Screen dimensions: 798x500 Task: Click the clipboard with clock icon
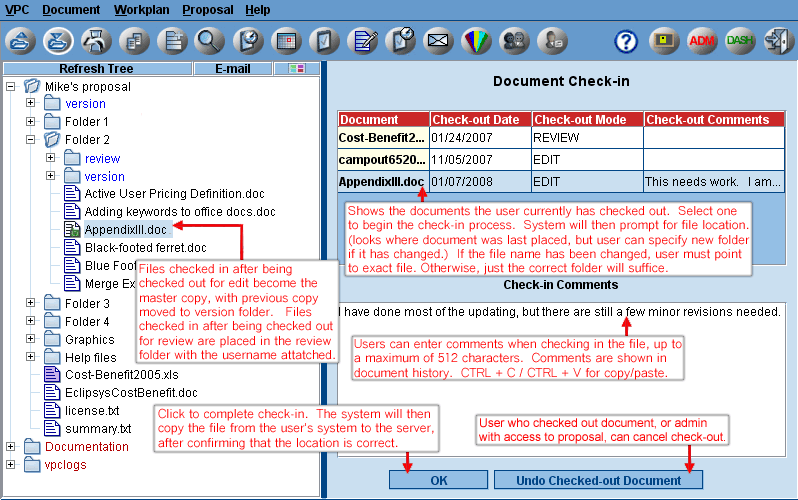pyautogui.click(x=401, y=41)
